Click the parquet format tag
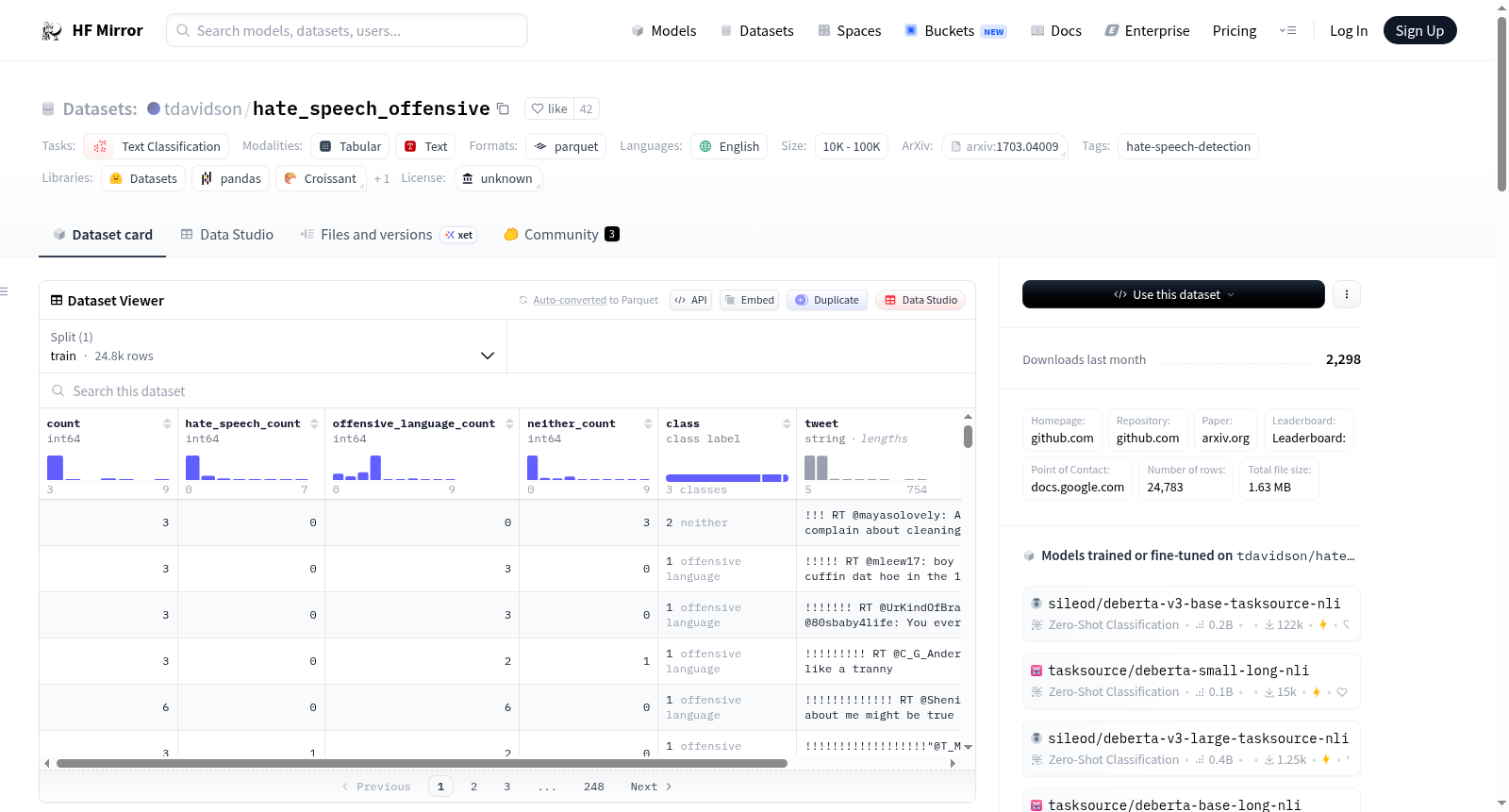The image size is (1509, 812). (x=566, y=146)
